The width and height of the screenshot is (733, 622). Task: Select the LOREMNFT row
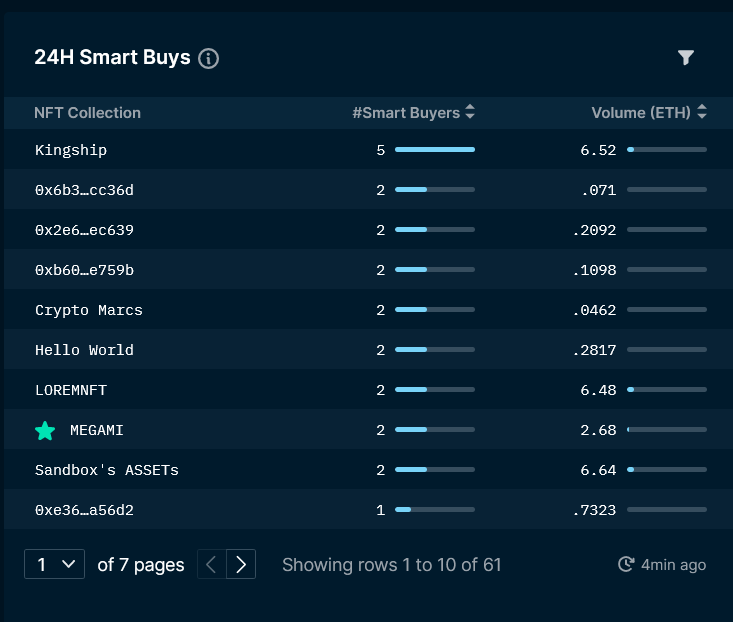click(x=366, y=390)
